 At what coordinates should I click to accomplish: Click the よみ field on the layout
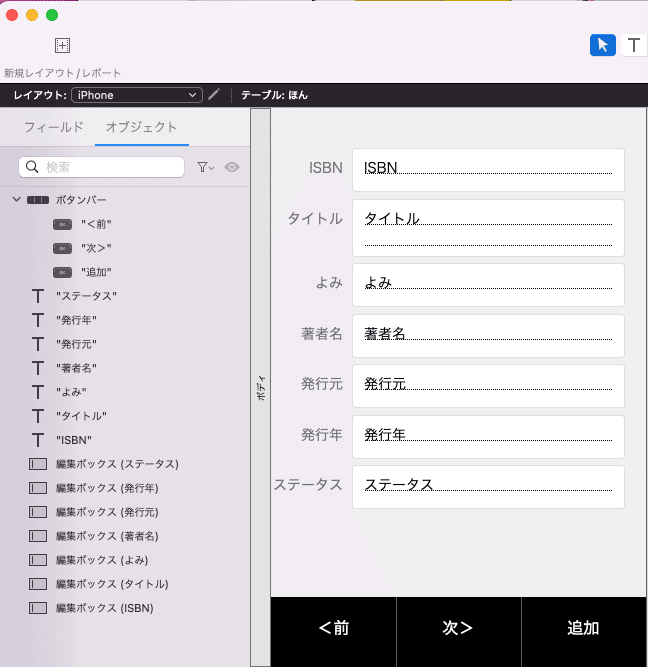pos(488,285)
